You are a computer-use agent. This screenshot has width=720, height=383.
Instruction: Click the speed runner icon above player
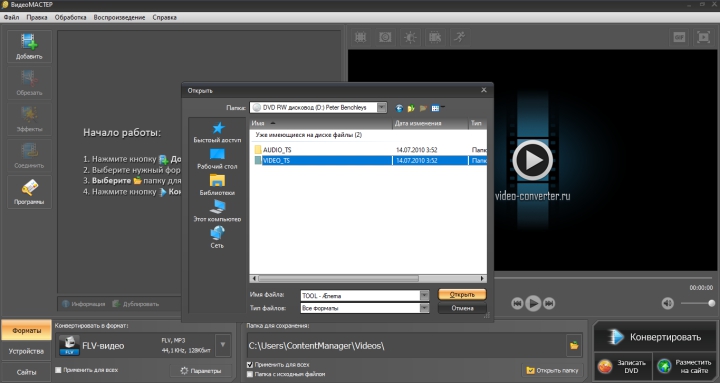[459, 37]
